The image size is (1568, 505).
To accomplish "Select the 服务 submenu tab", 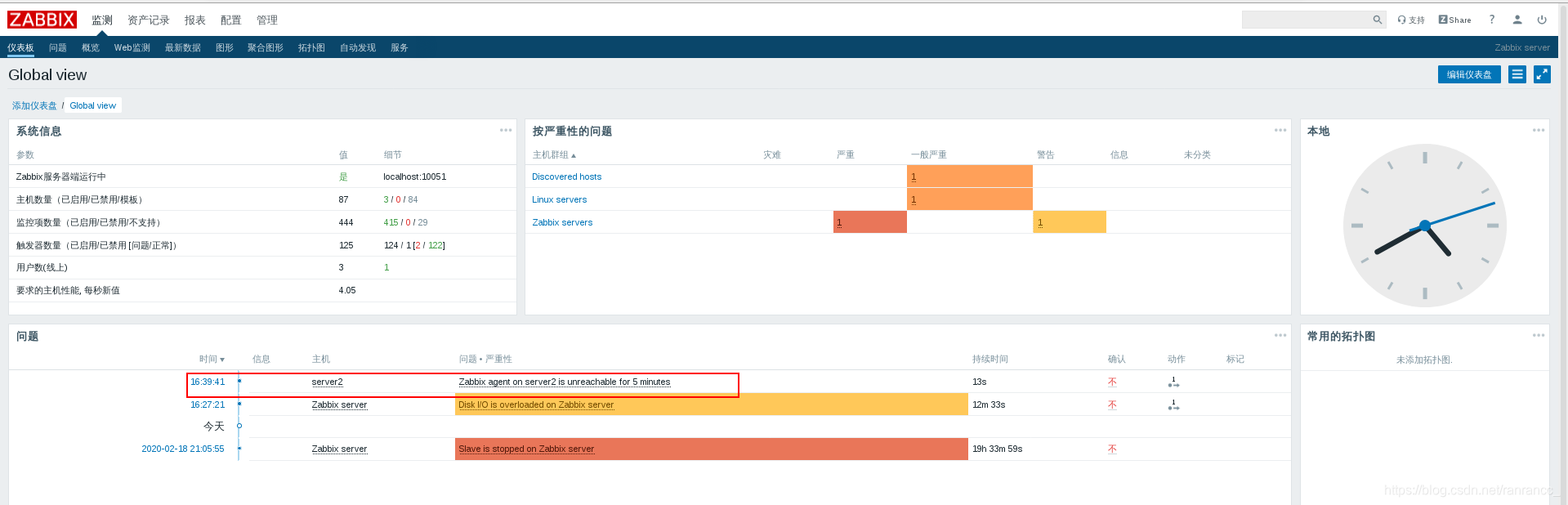I will pos(400,47).
